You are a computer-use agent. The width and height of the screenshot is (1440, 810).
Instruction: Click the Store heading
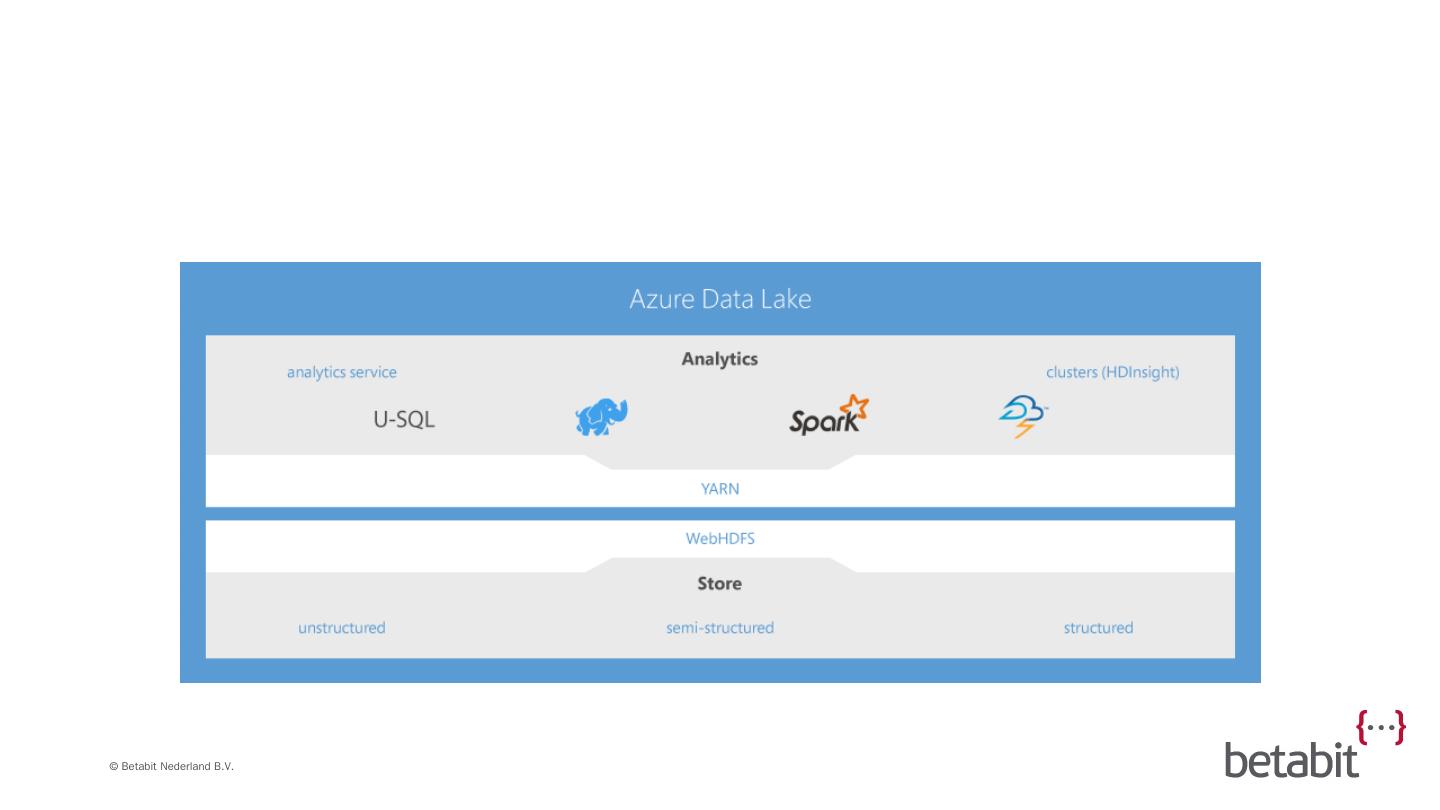tap(720, 583)
